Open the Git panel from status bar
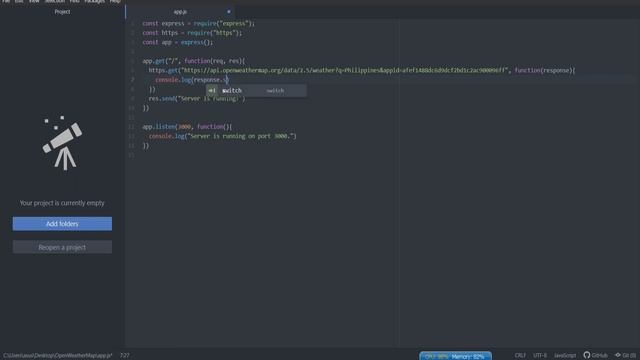This screenshot has width=640, height=360. pos(625,355)
